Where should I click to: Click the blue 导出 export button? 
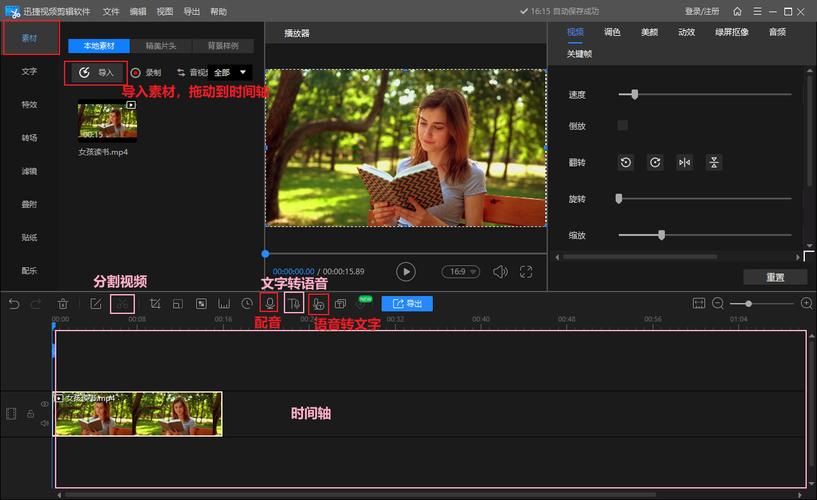[x=407, y=303]
